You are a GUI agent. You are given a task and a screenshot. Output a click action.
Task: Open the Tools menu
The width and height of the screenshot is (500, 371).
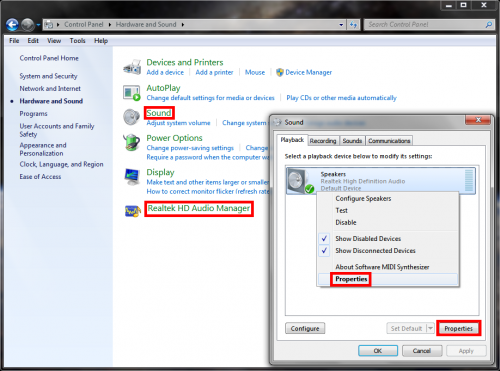pos(78,41)
